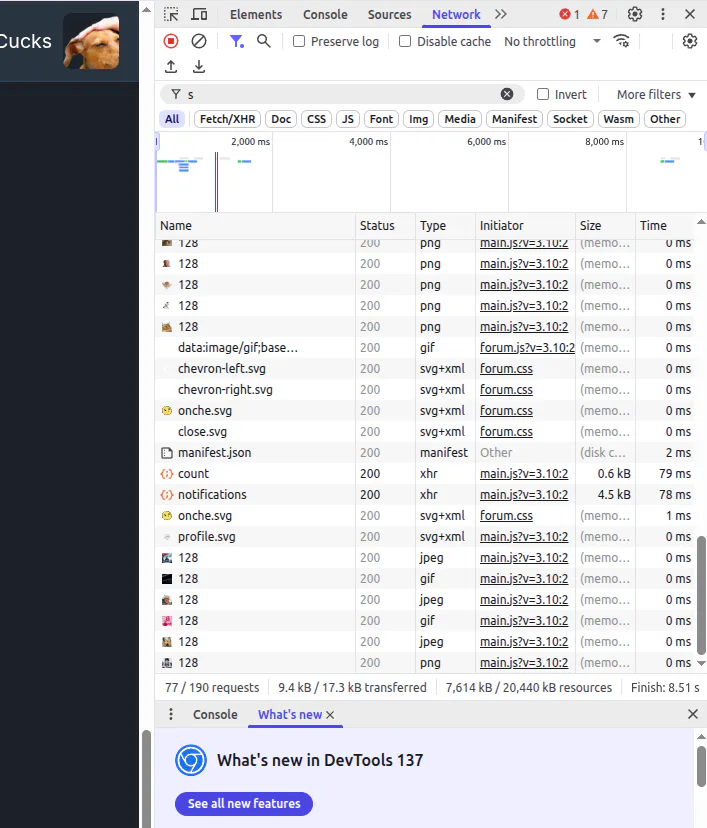Open the network search magnifier
Image resolution: width=707 pixels, height=828 pixels.
(263, 41)
